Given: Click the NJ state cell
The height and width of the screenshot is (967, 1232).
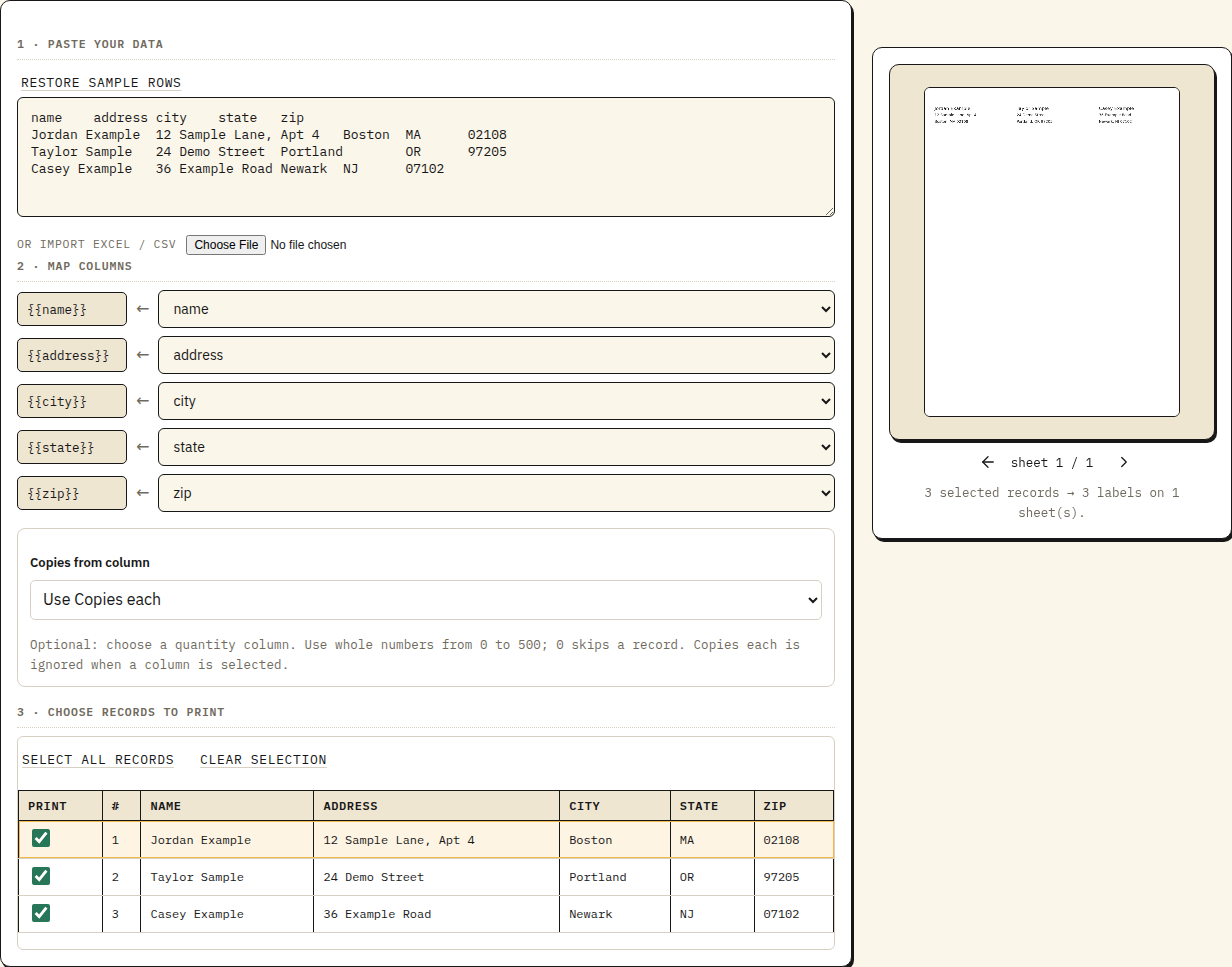Looking at the screenshot, I should click(x=712, y=914).
